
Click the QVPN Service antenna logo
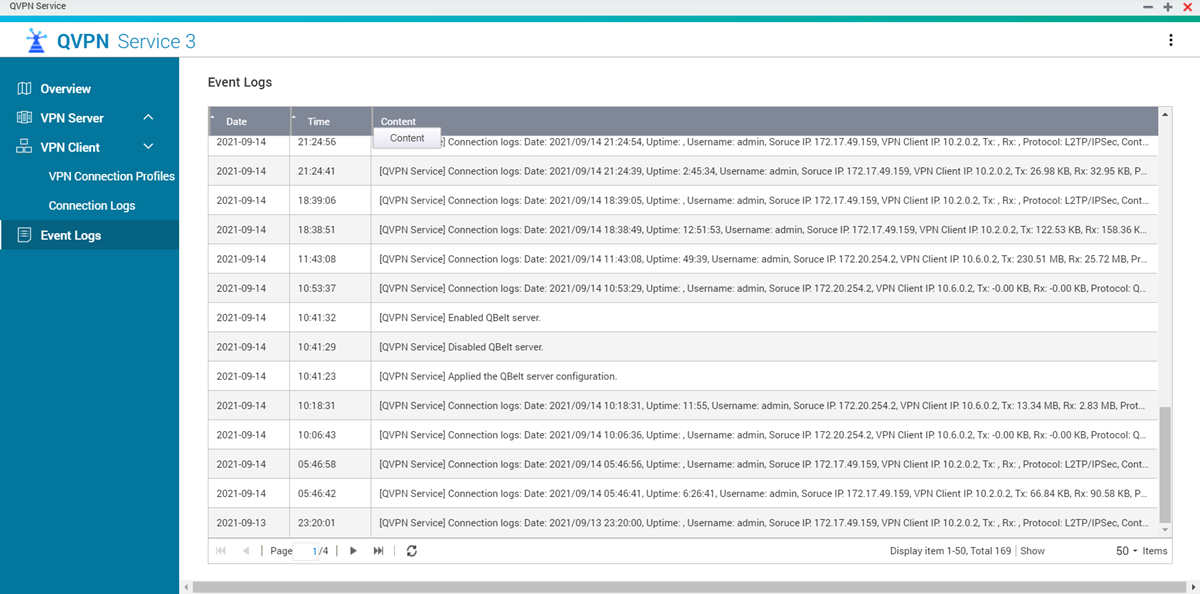coord(37,41)
